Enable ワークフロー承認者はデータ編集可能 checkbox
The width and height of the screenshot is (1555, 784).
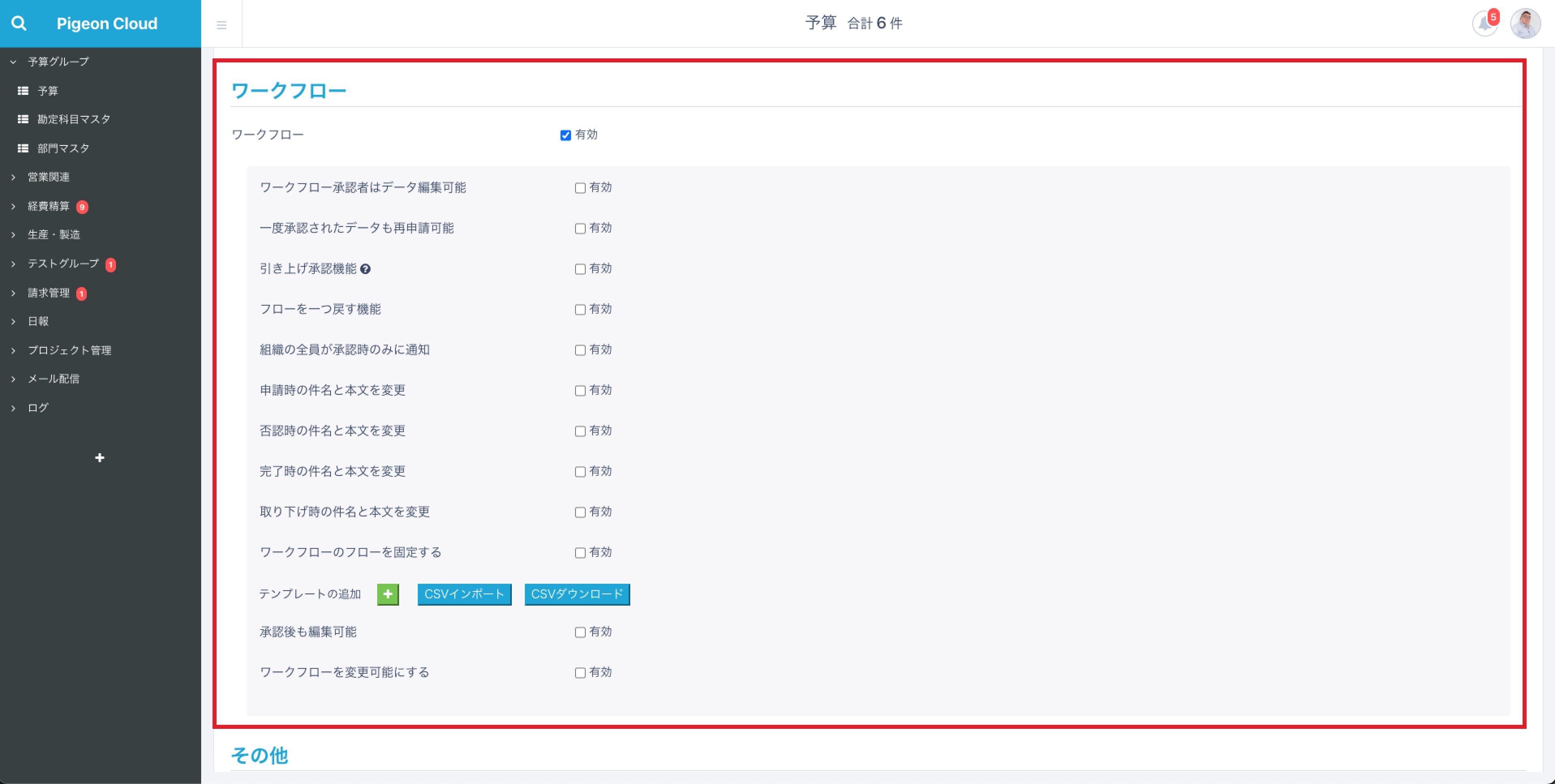click(580, 188)
